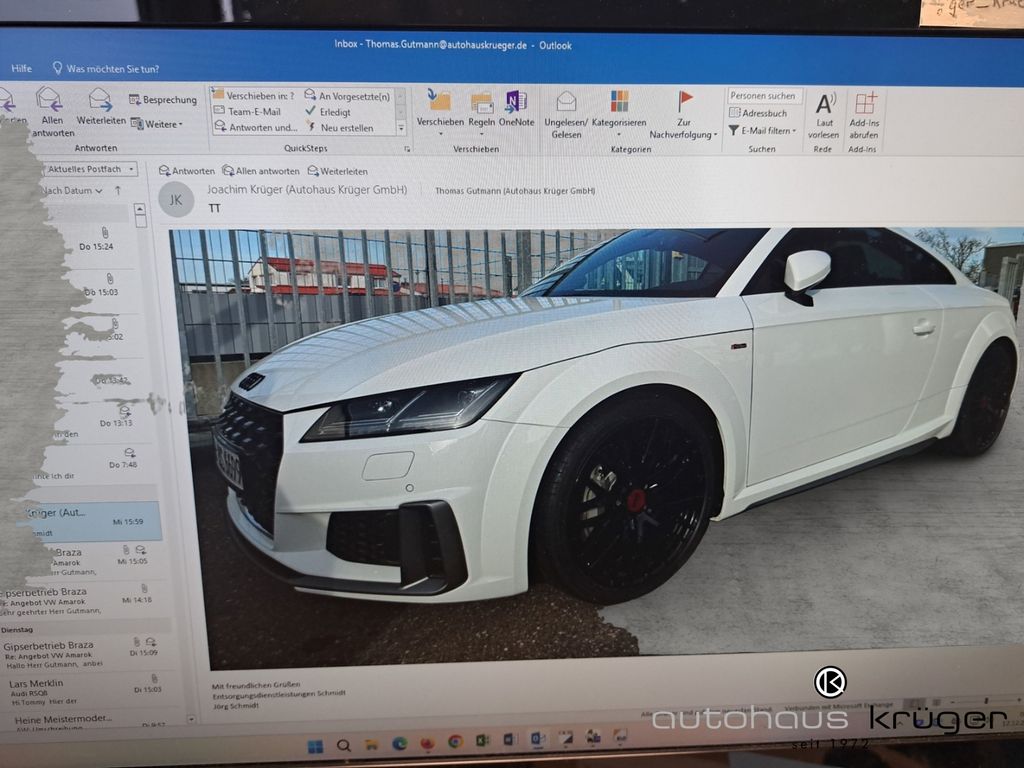
Task: Expand the Weitere respond options dropdown
Action: coord(157,124)
